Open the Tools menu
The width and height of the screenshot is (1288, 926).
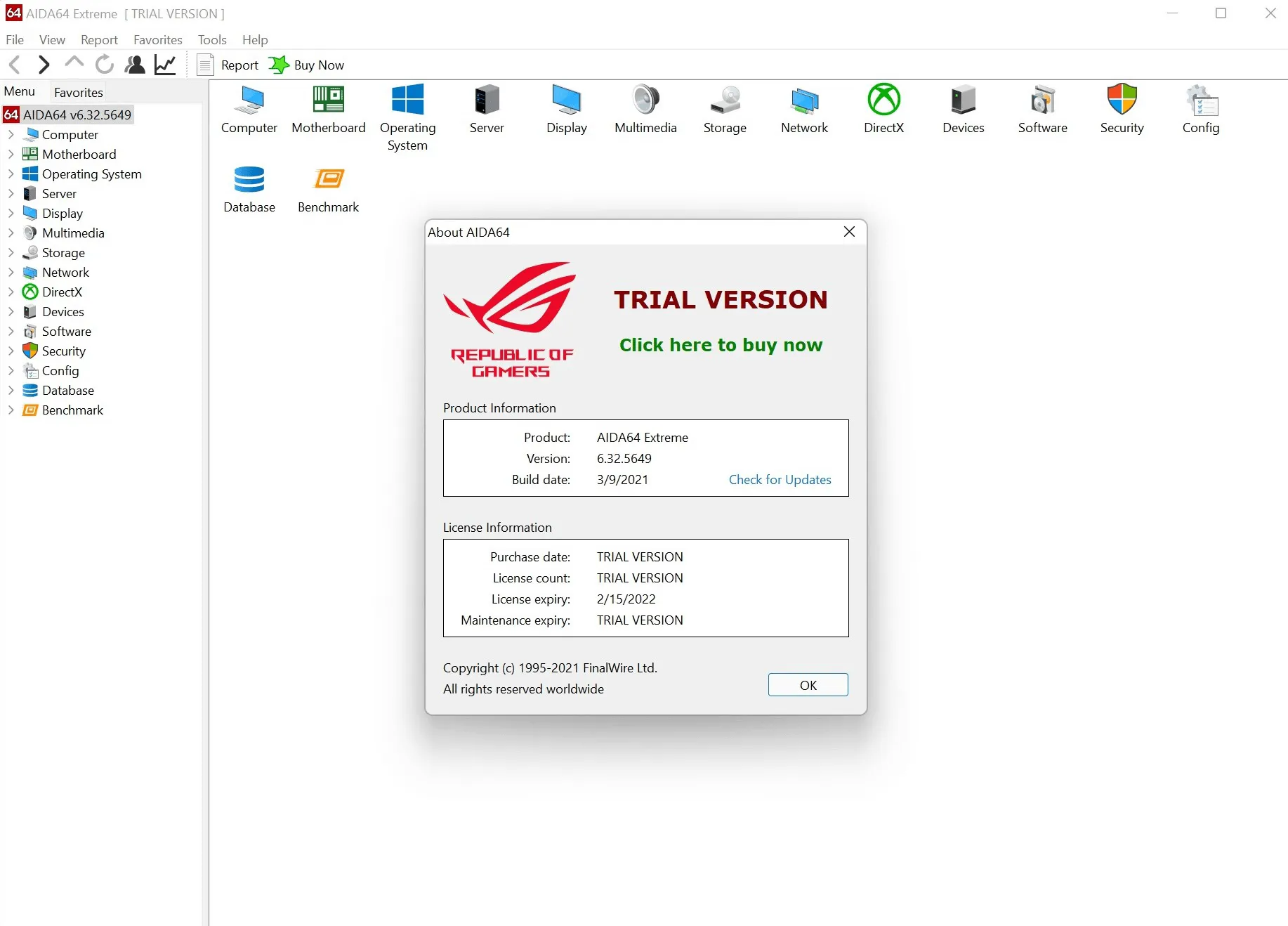pyautogui.click(x=212, y=39)
